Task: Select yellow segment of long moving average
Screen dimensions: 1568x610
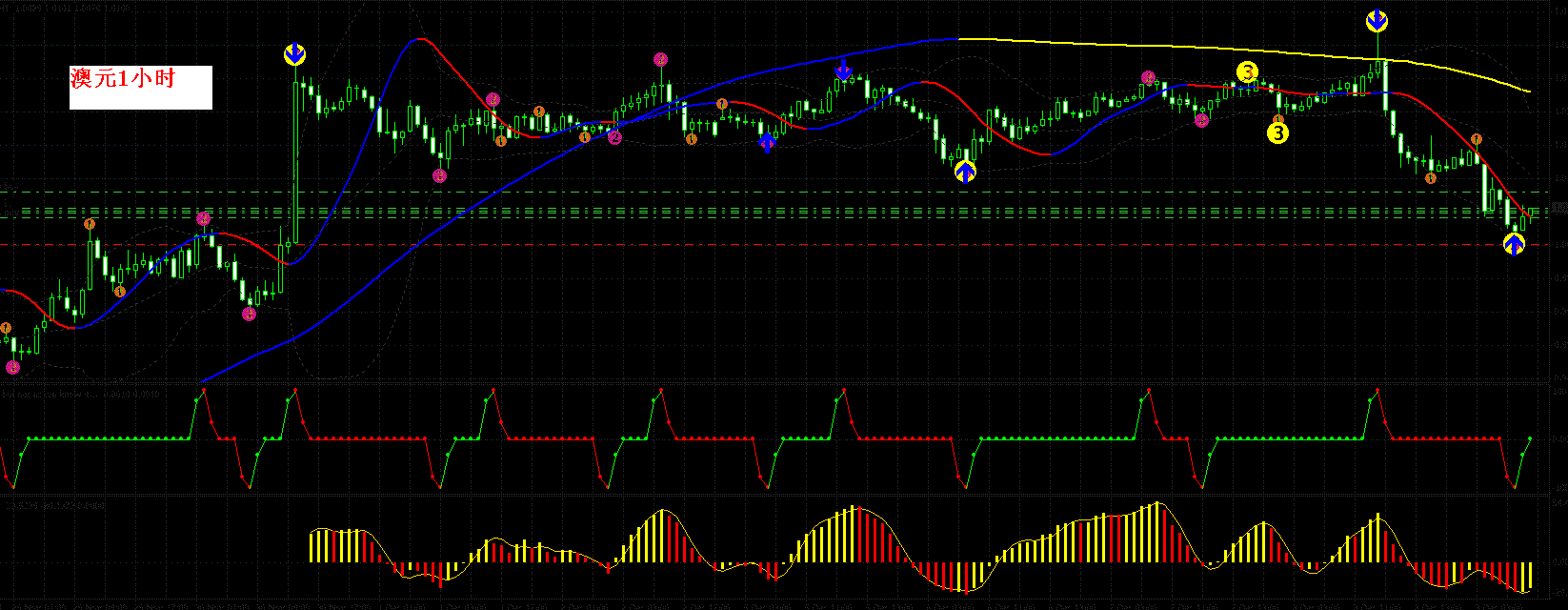Action: pos(1243,51)
